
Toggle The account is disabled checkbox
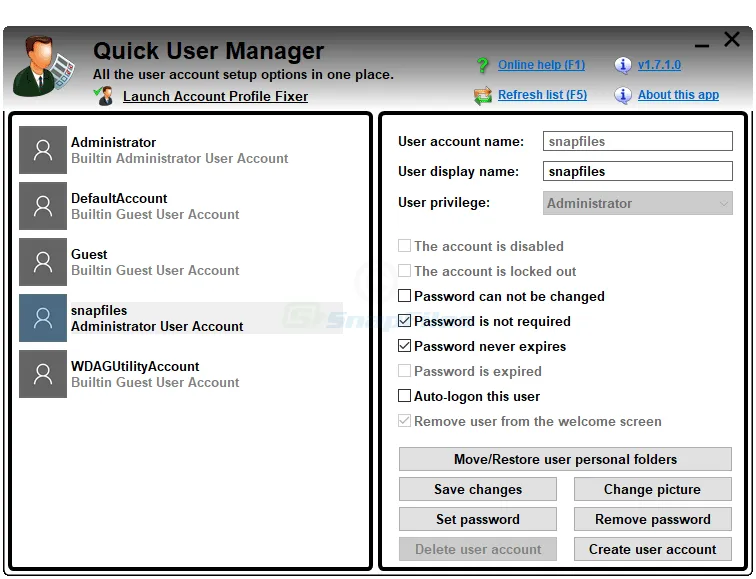coord(404,246)
